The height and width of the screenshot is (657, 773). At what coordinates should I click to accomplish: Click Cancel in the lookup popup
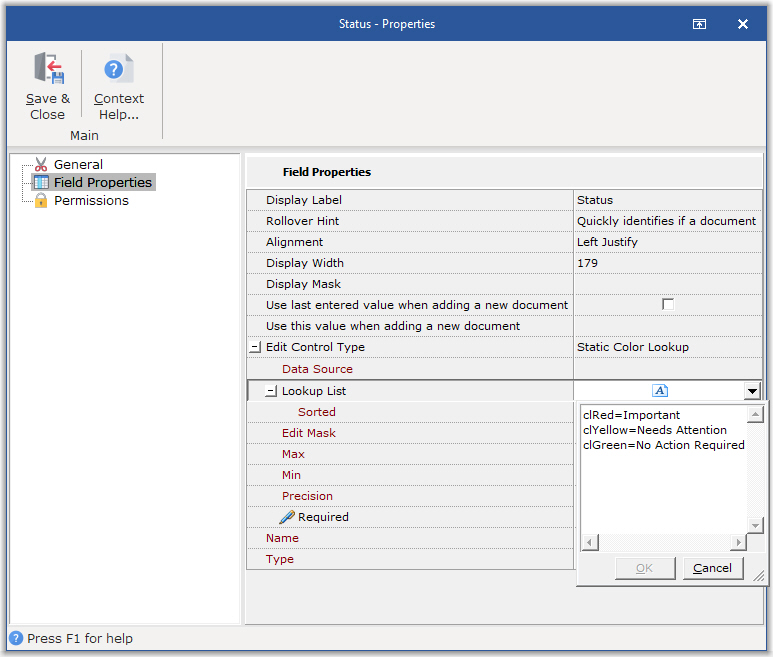(713, 568)
